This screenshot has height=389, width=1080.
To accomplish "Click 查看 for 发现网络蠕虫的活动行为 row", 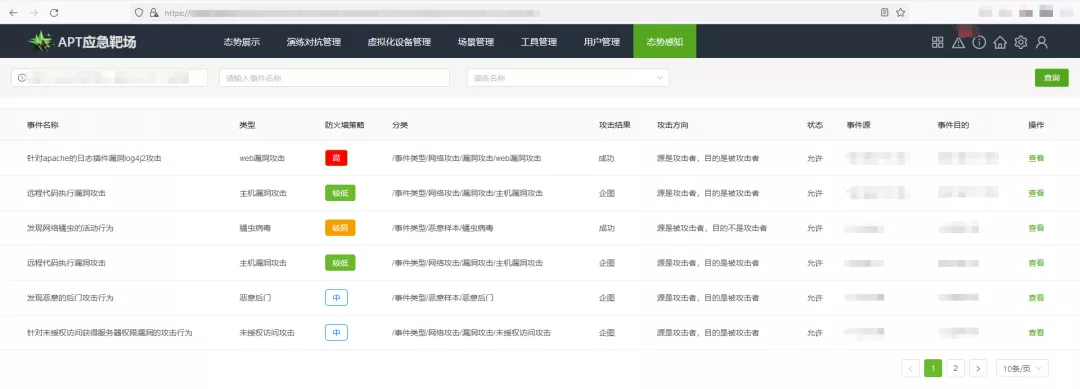I will click(x=1036, y=228).
